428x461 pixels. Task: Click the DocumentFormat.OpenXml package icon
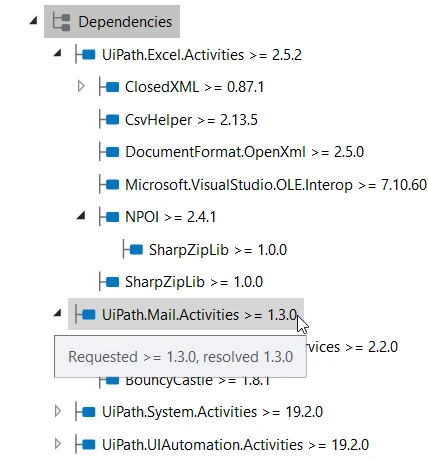pyautogui.click(x=109, y=152)
